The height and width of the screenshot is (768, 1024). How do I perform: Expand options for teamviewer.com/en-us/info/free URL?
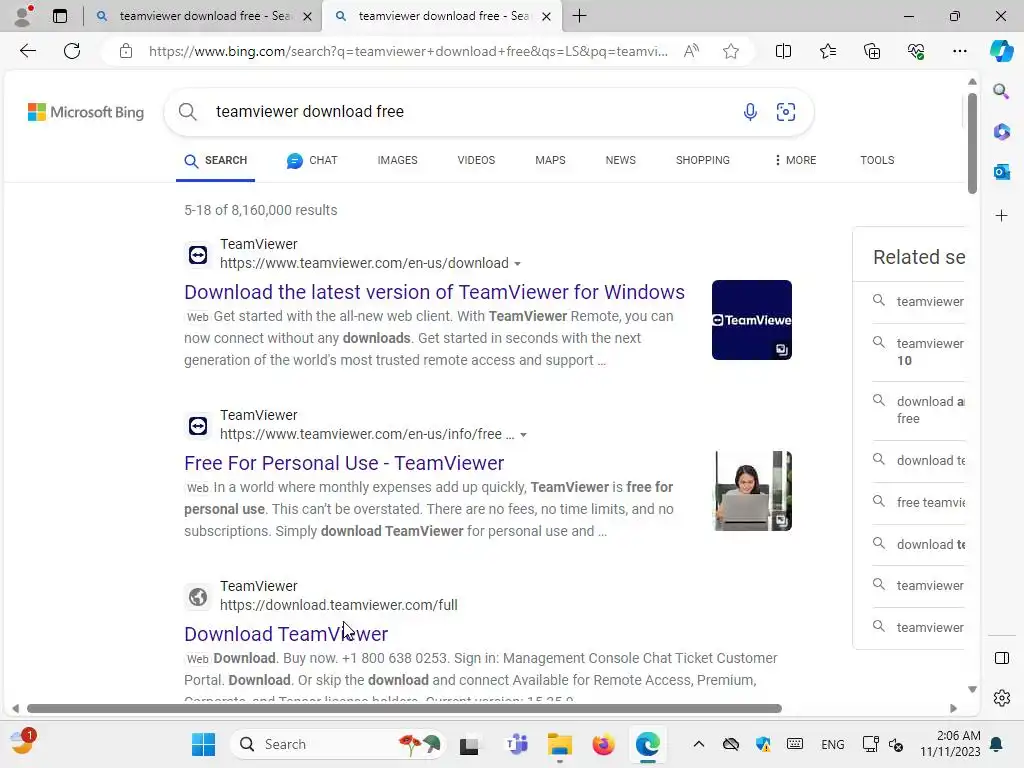523,435
